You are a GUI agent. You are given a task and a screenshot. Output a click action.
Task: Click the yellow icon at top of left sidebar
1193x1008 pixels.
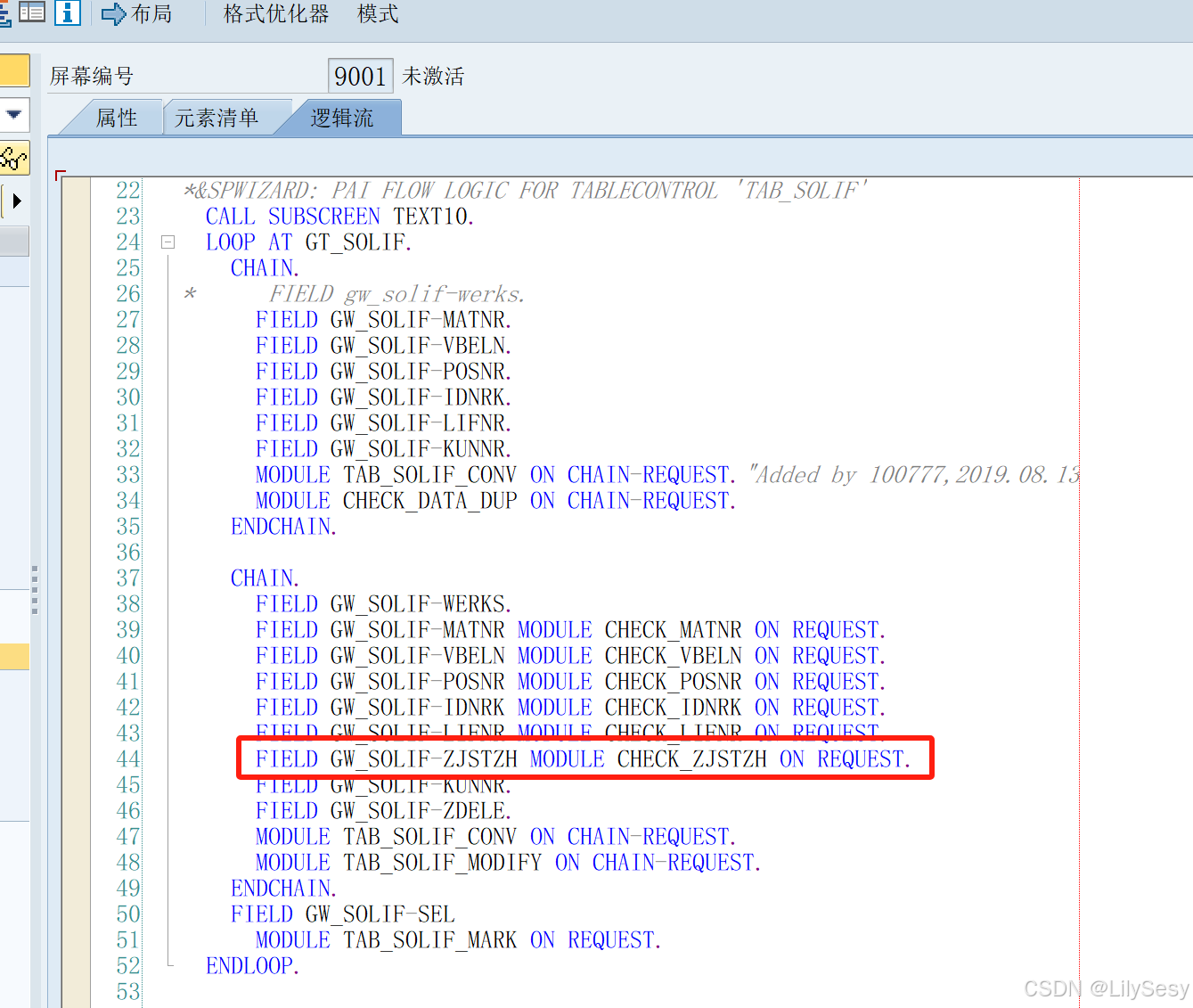15,69
